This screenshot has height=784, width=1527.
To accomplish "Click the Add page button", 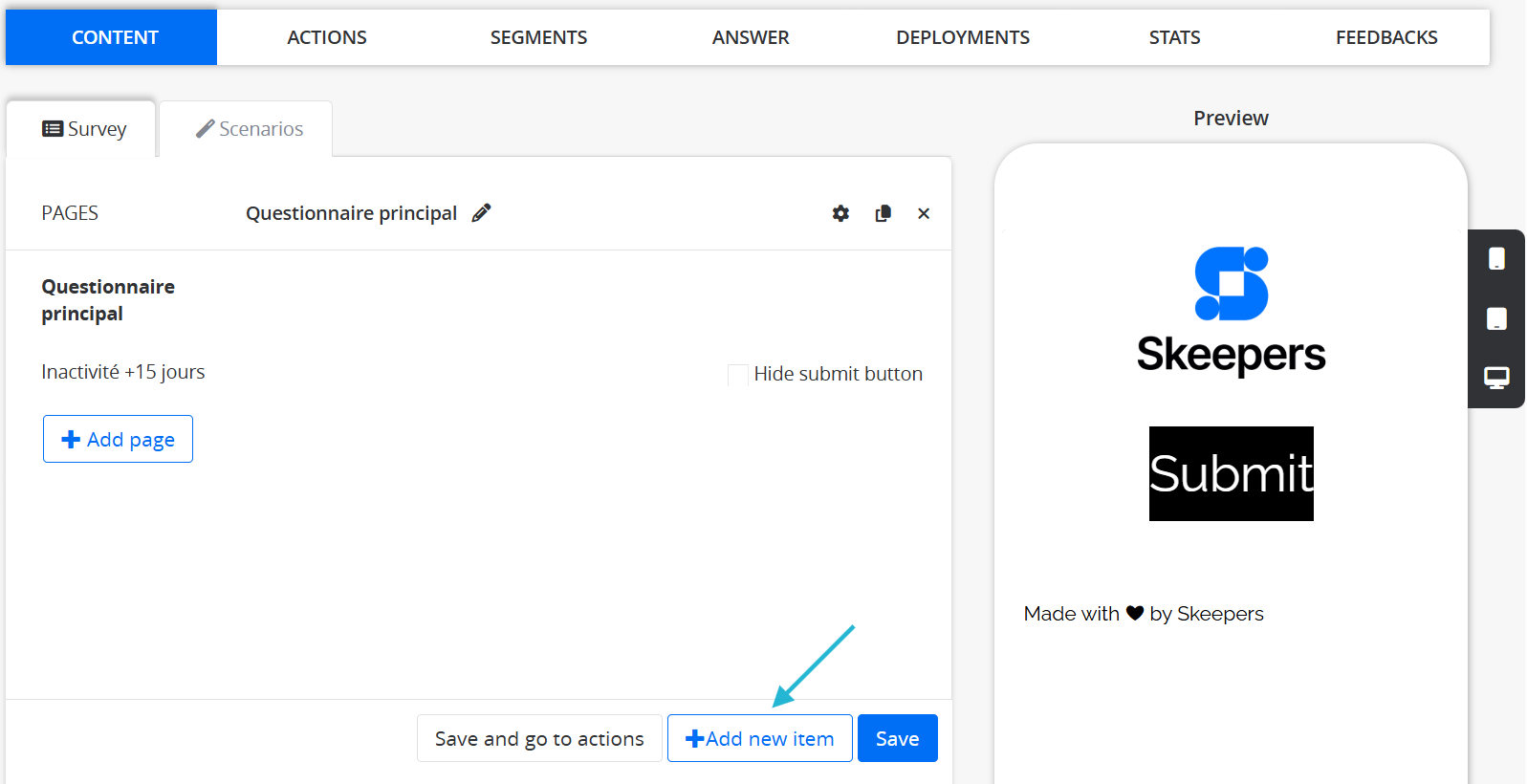I will (x=118, y=439).
